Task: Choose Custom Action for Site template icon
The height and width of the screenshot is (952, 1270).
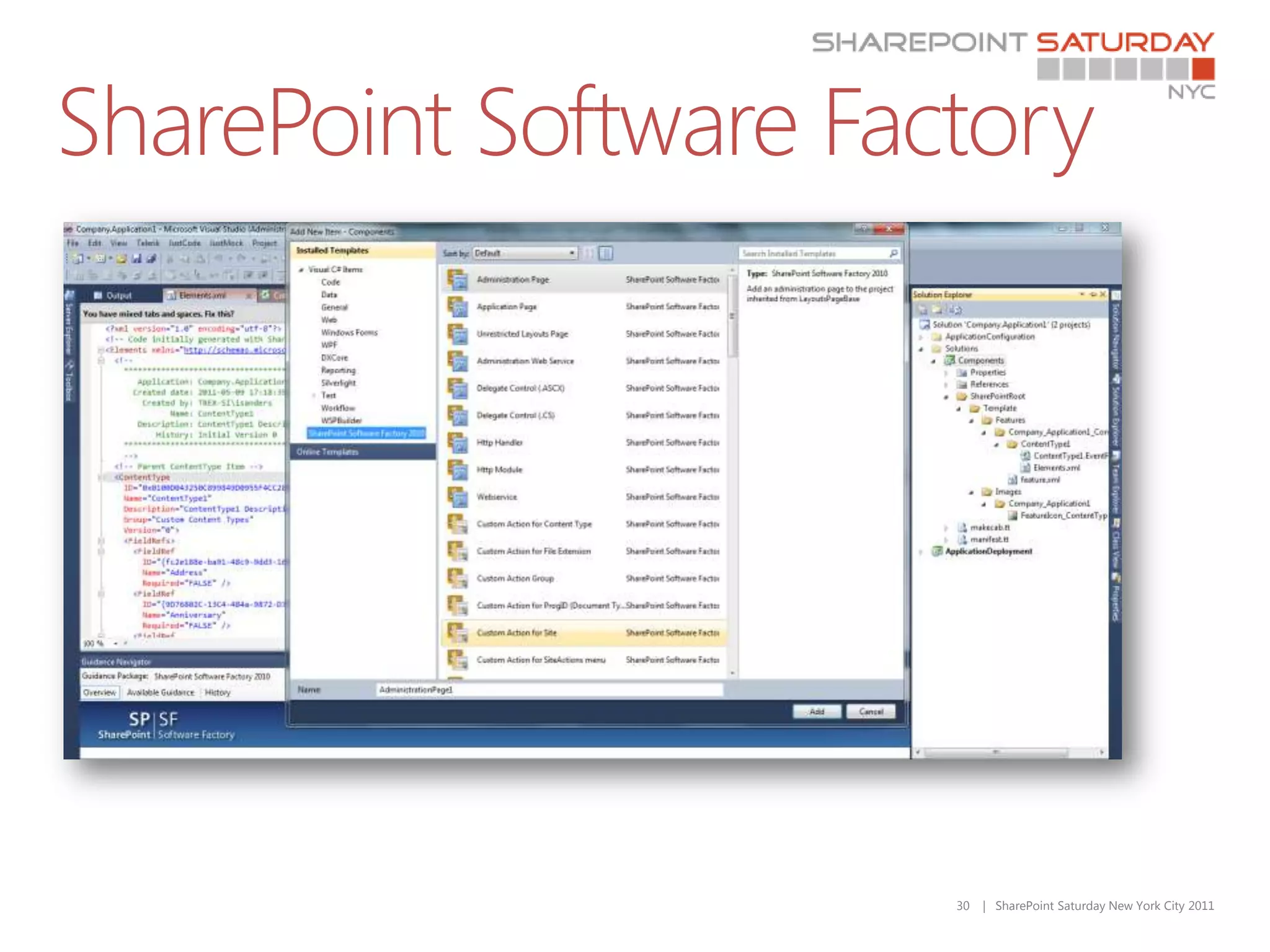Action: 458,633
